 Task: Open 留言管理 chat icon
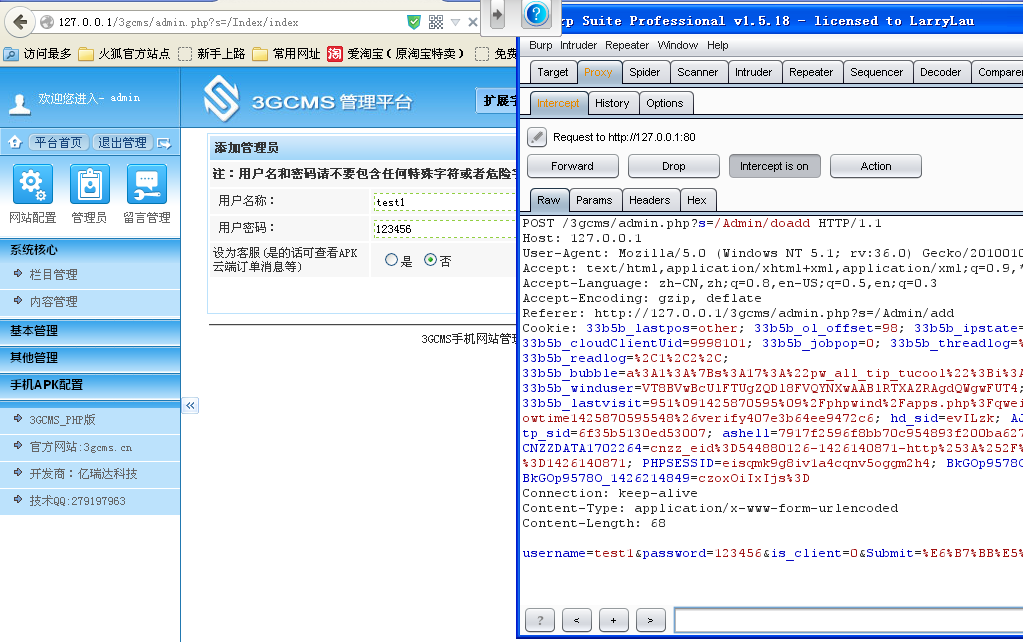point(147,184)
